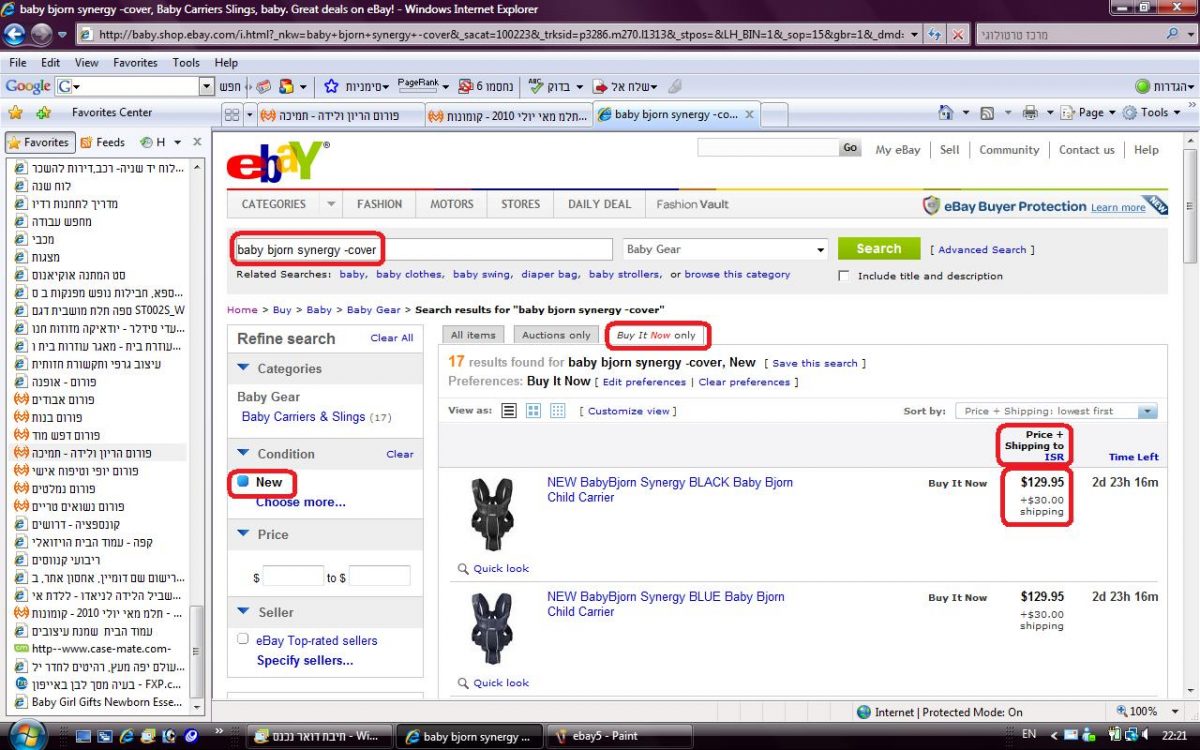Image resolution: width=1200 pixels, height=750 pixels.
Task: Open the Advanced Search link
Action: coord(982,250)
